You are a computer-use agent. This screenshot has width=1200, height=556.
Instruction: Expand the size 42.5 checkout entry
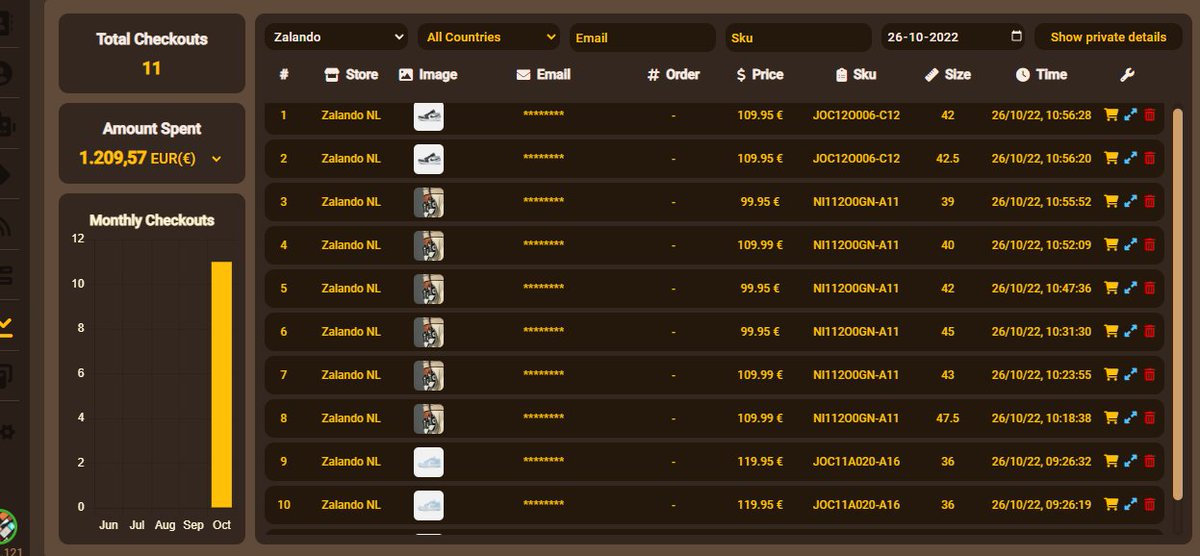click(x=1130, y=158)
